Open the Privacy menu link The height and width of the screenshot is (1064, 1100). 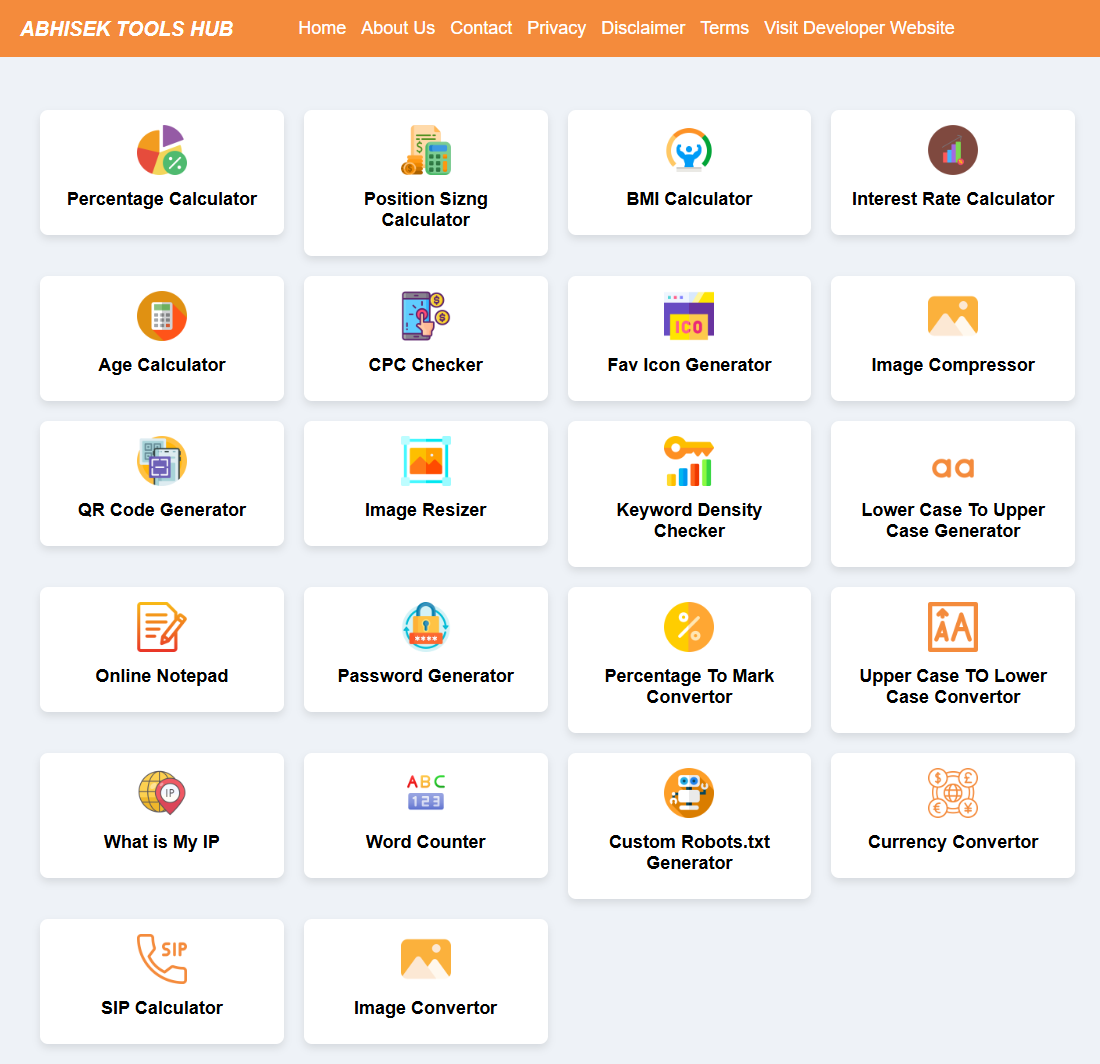556,28
